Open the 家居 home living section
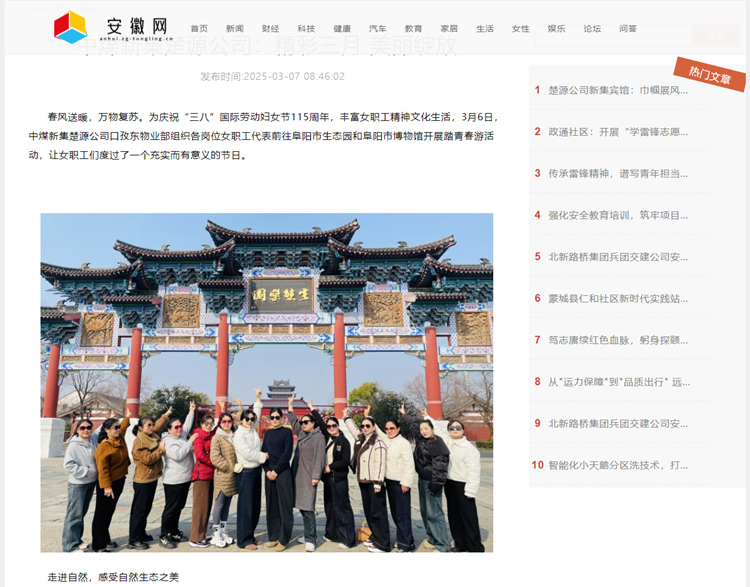Screen dimensions: 750x587 [449, 29]
